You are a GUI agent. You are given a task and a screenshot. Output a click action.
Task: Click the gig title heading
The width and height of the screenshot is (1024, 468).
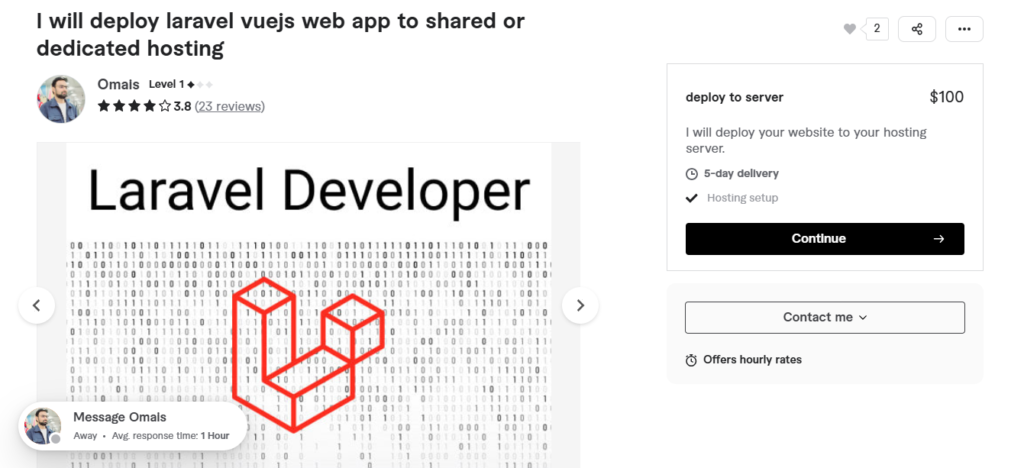click(280, 35)
